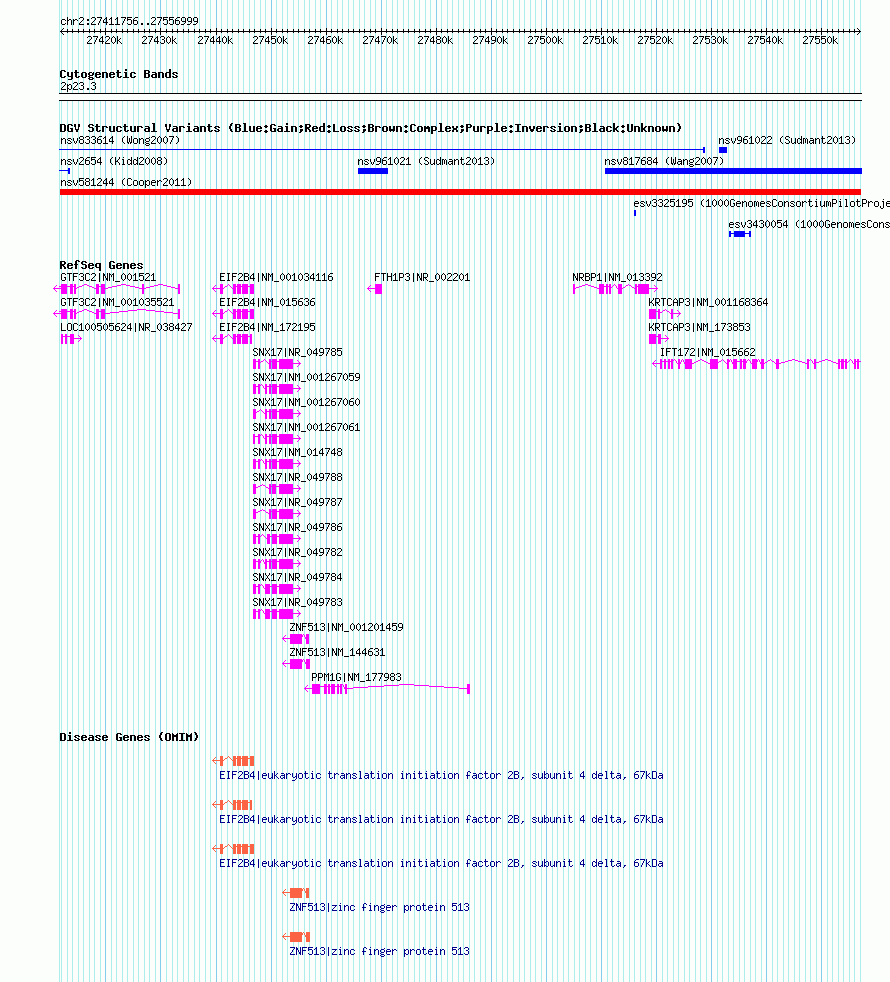
Task: Click the SNX17|NR_049783 transcript glyph
Action: (x=276, y=614)
